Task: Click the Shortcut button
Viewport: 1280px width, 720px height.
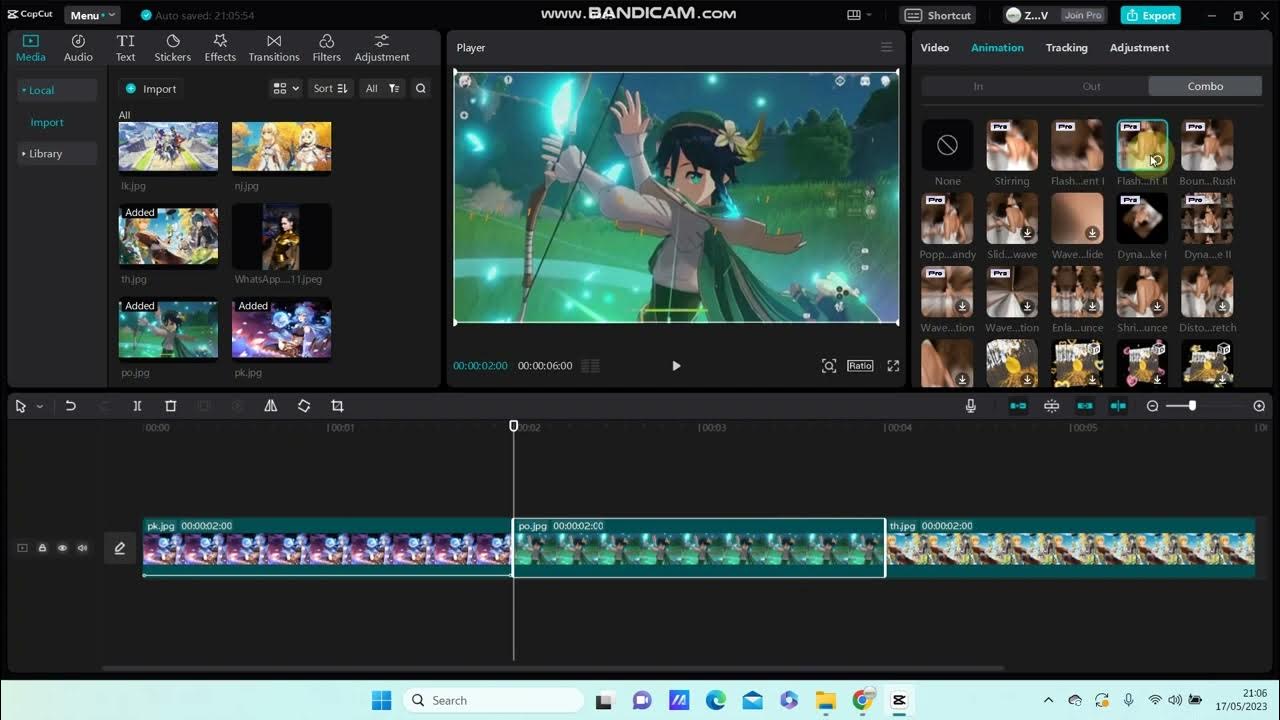Action: click(938, 15)
